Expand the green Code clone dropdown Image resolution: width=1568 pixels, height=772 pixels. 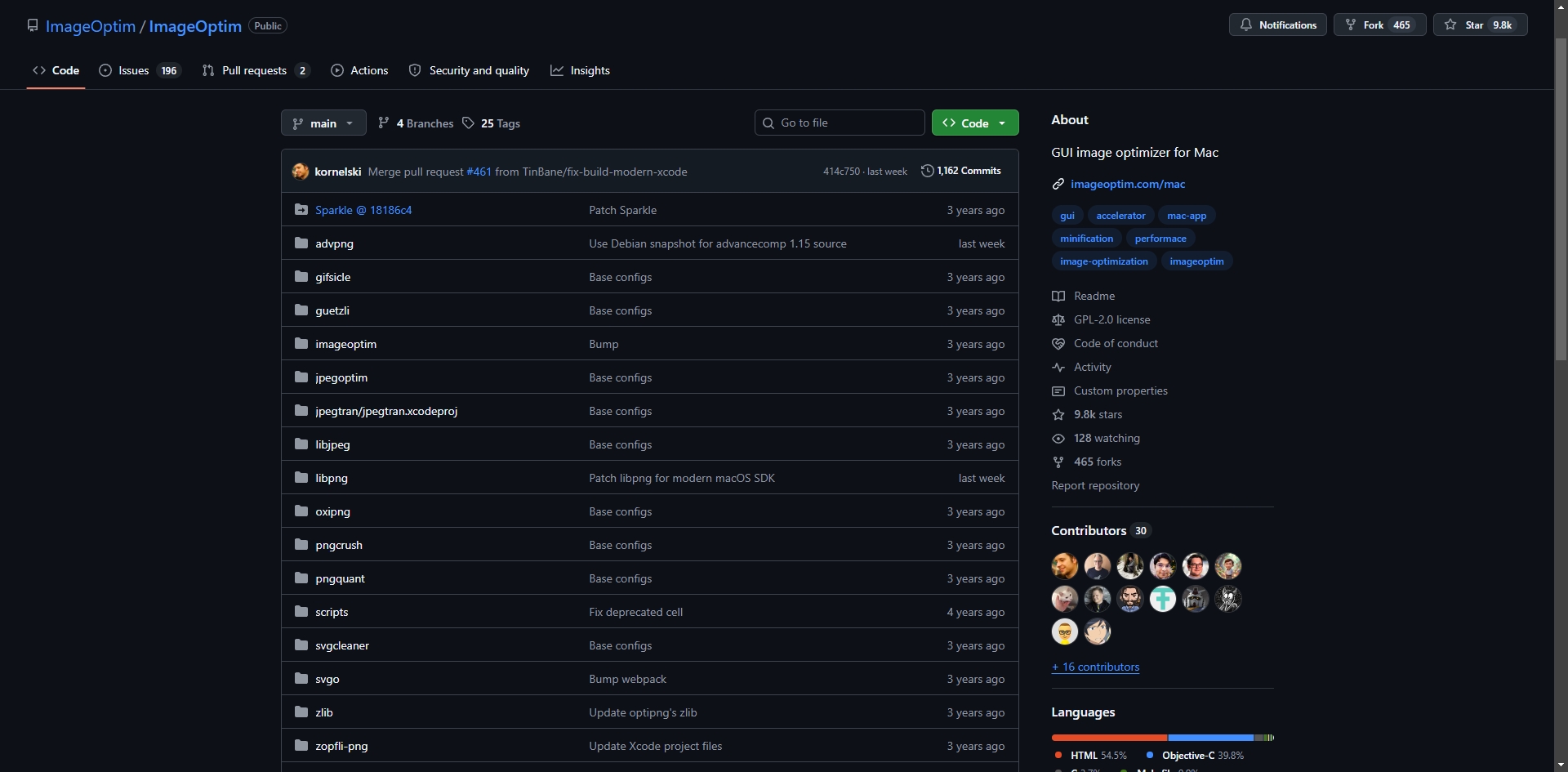[975, 123]
